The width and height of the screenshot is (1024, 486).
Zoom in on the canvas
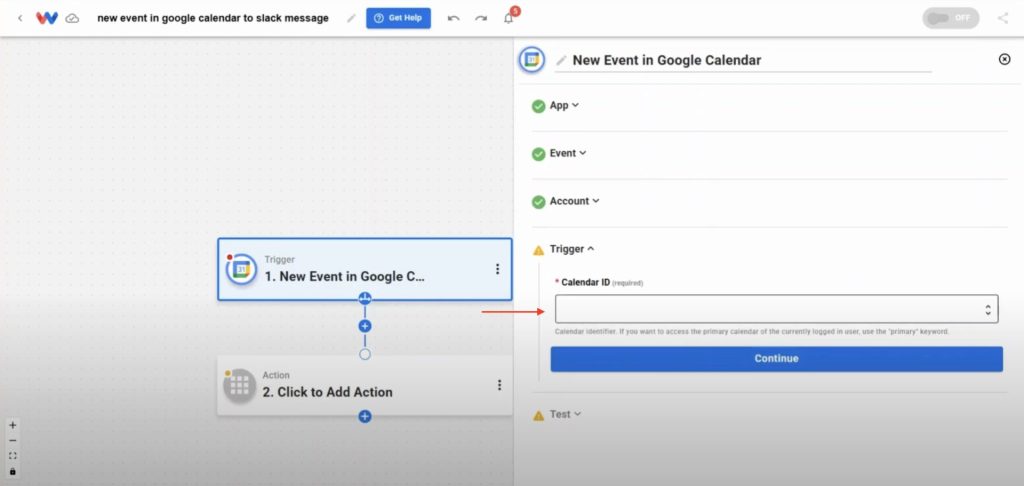12,425
